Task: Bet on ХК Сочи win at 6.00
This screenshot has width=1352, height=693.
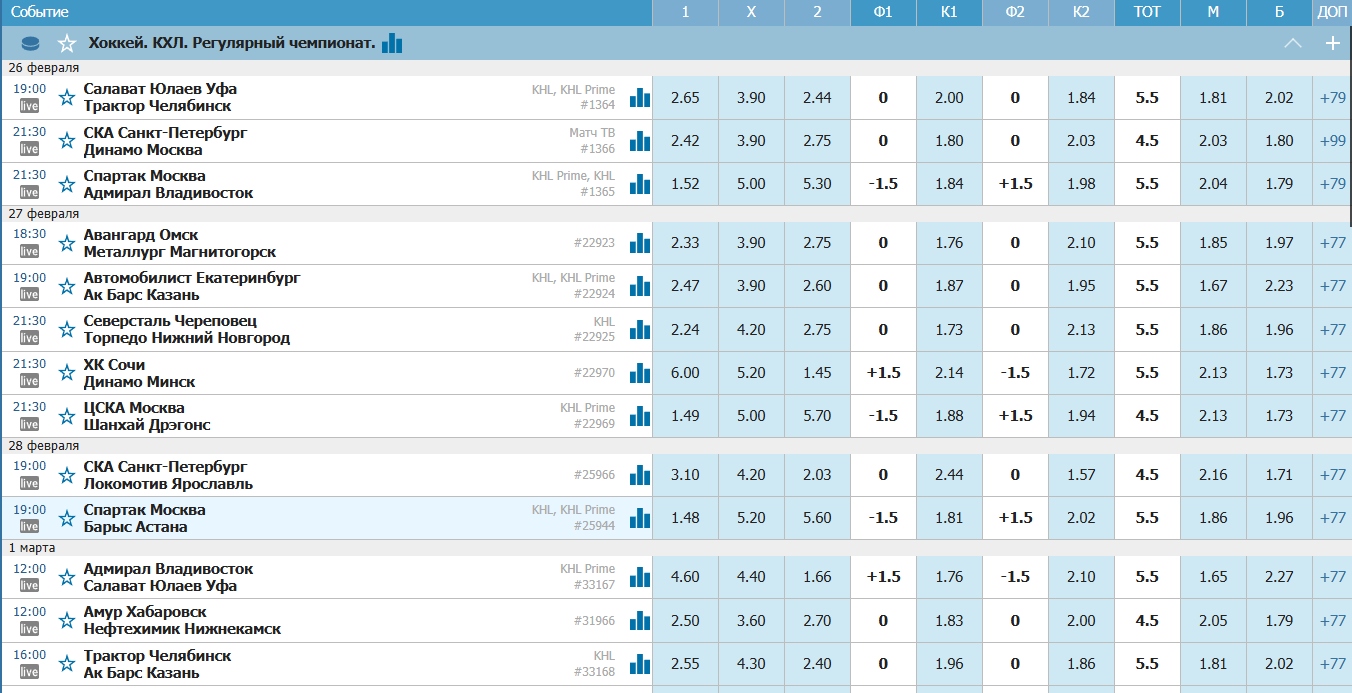Action: pyautogui.click(x=685, y=373)
